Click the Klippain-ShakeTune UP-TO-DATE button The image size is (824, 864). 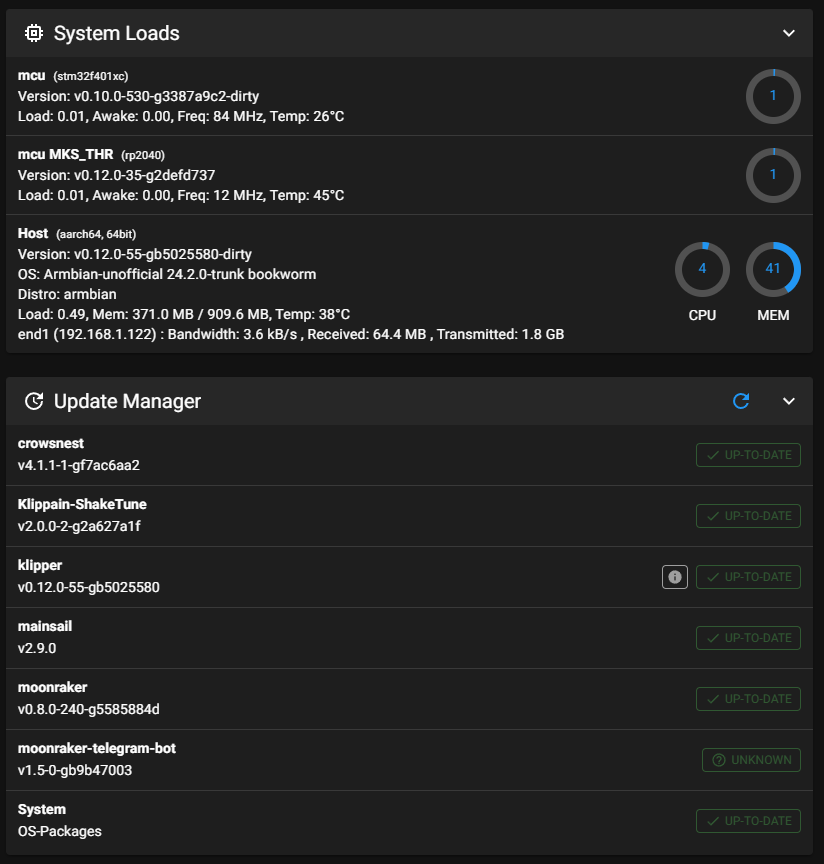click(748, 516)
